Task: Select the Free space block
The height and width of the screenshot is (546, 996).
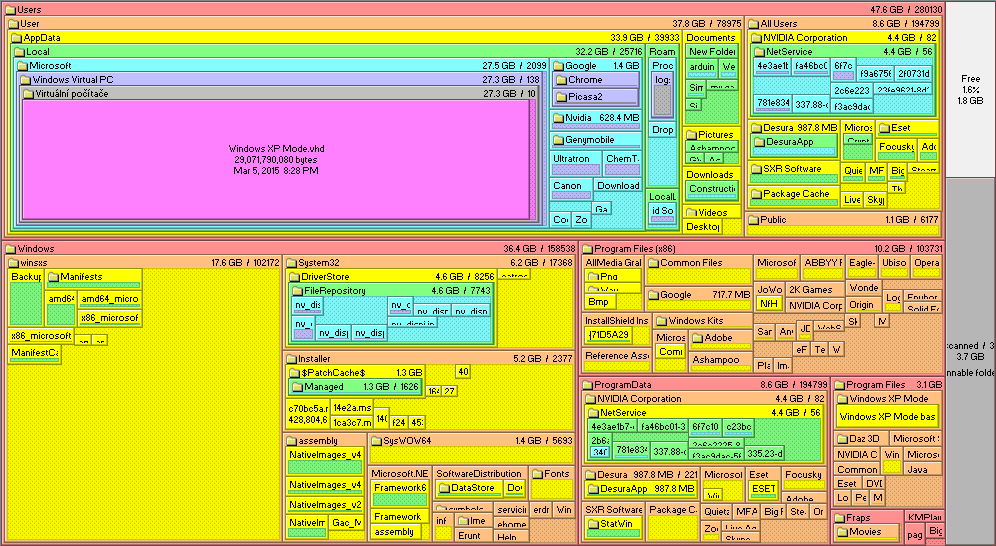Action: (970, 90)
